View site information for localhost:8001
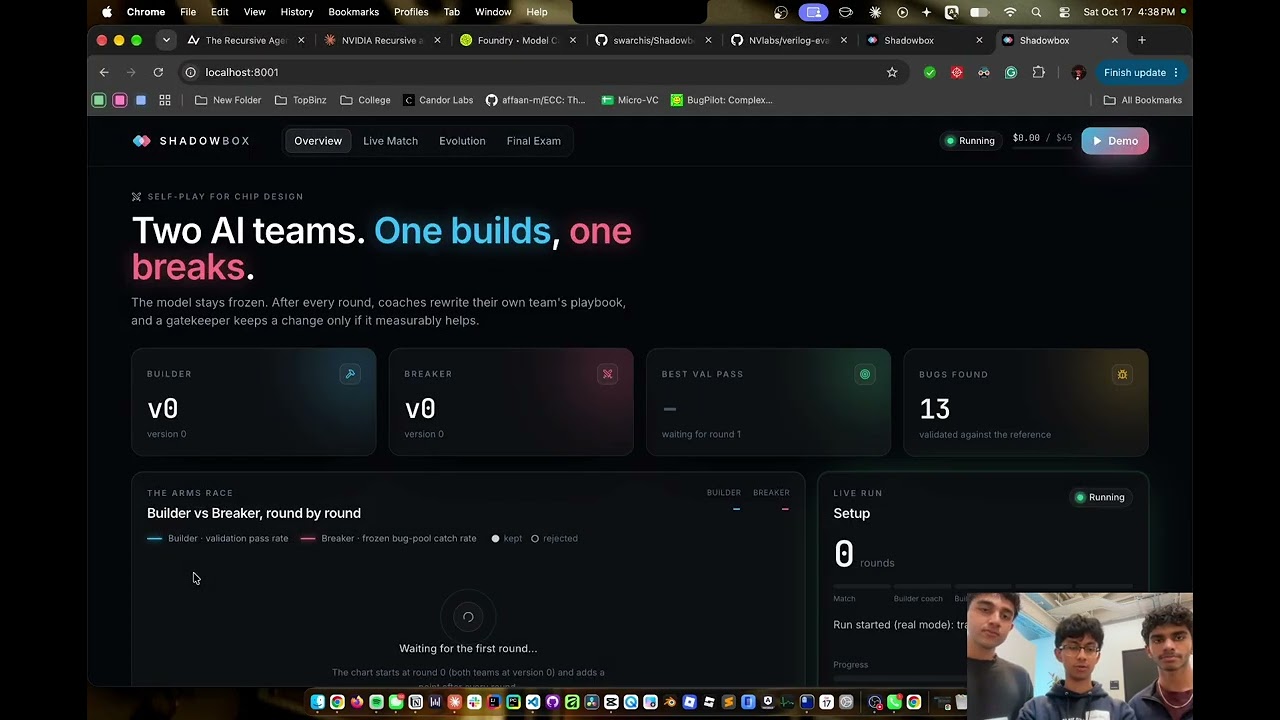 coord(191,72)
